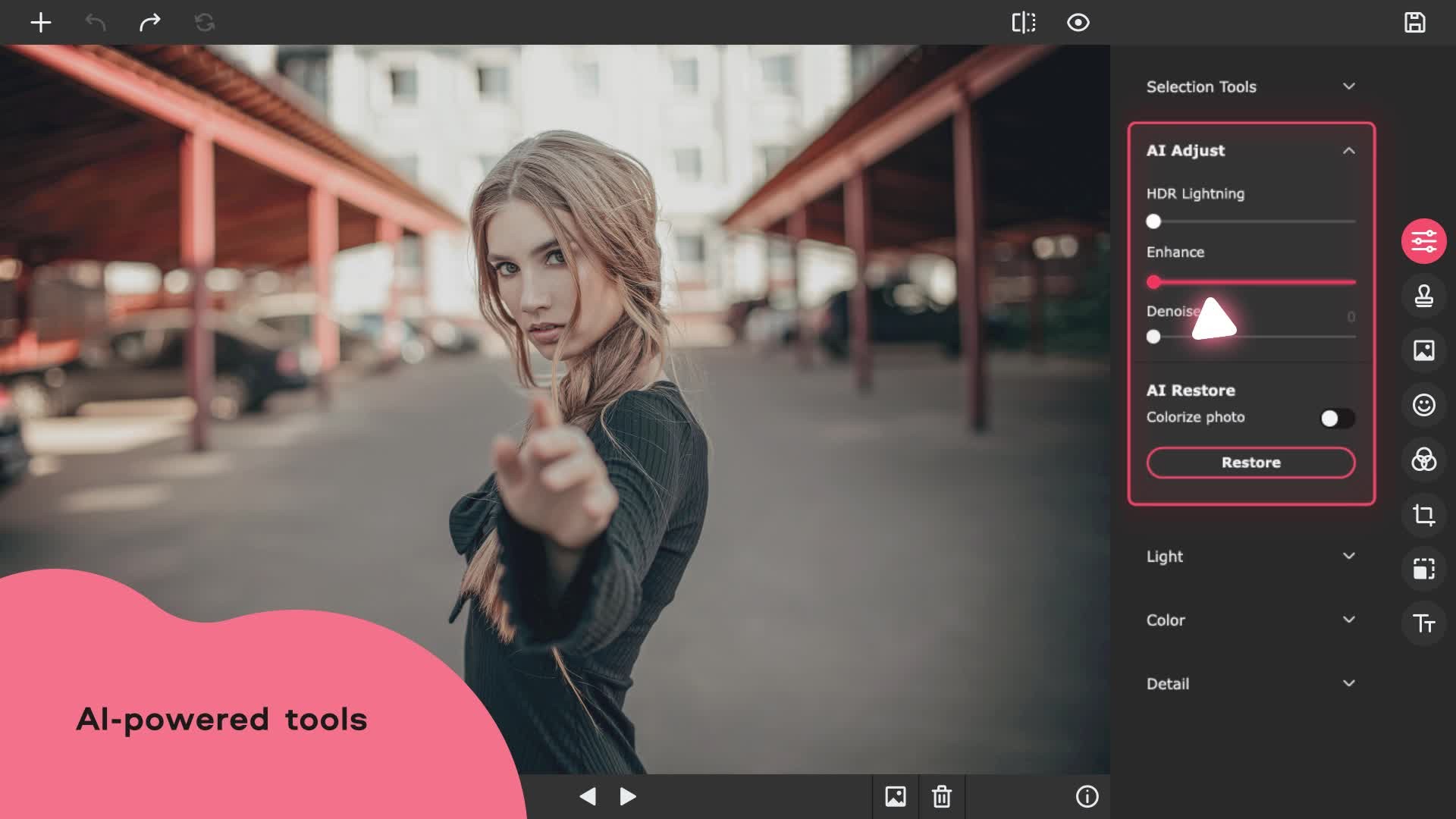This screenshot has width=1456, height=819.
Task: Open the crop tool
Action: (x=1423, y=515)
